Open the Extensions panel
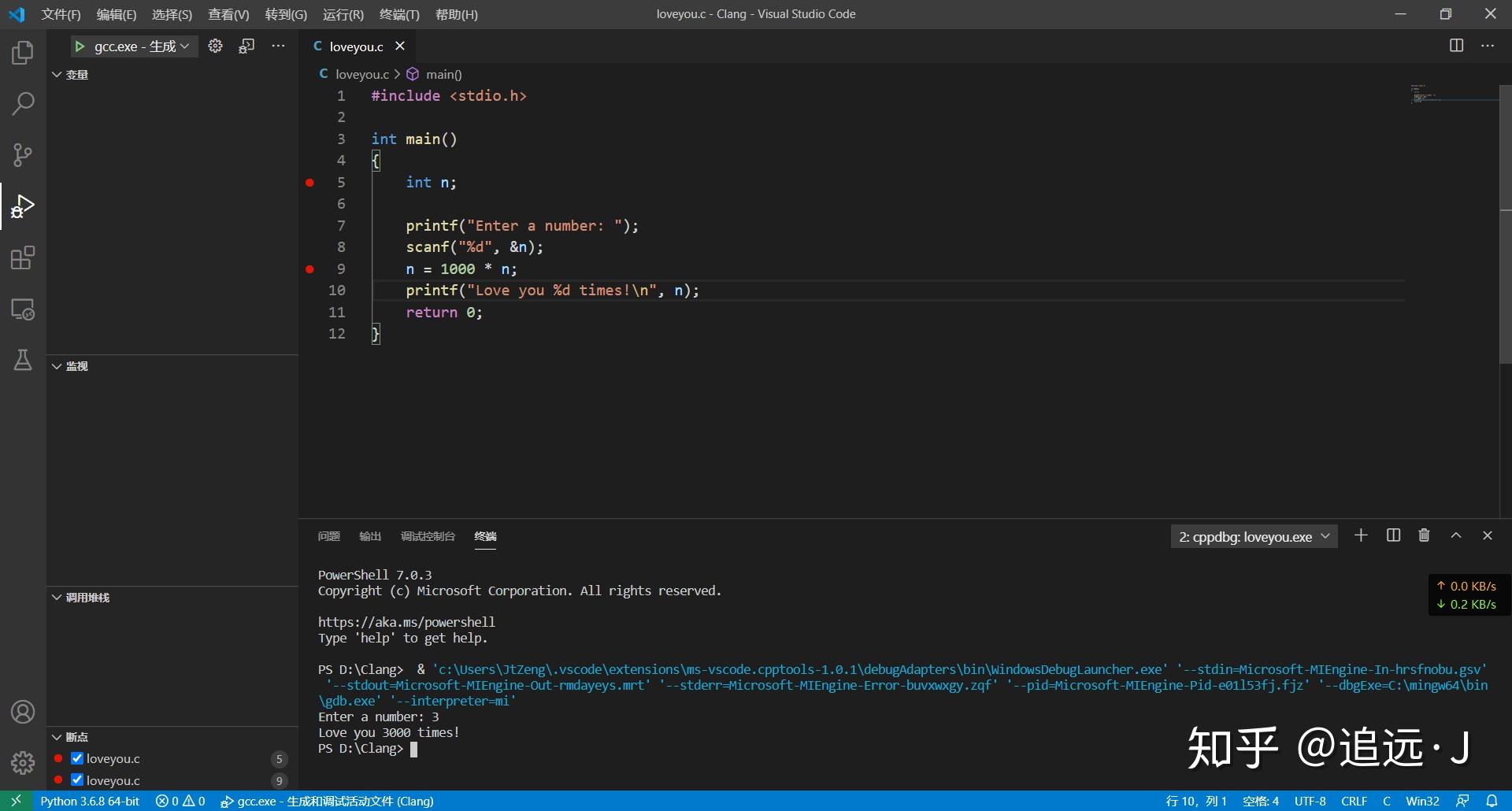 coord(22,257)
